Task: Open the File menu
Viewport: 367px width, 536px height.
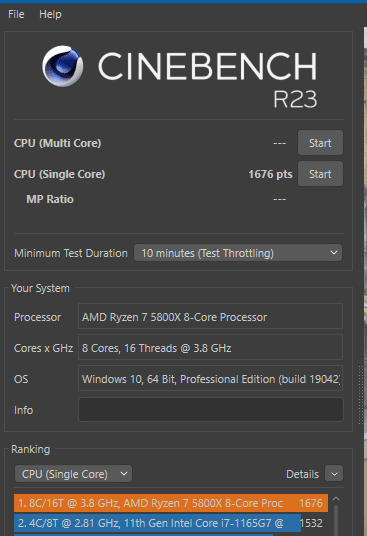Action: [x=16, y=14]
